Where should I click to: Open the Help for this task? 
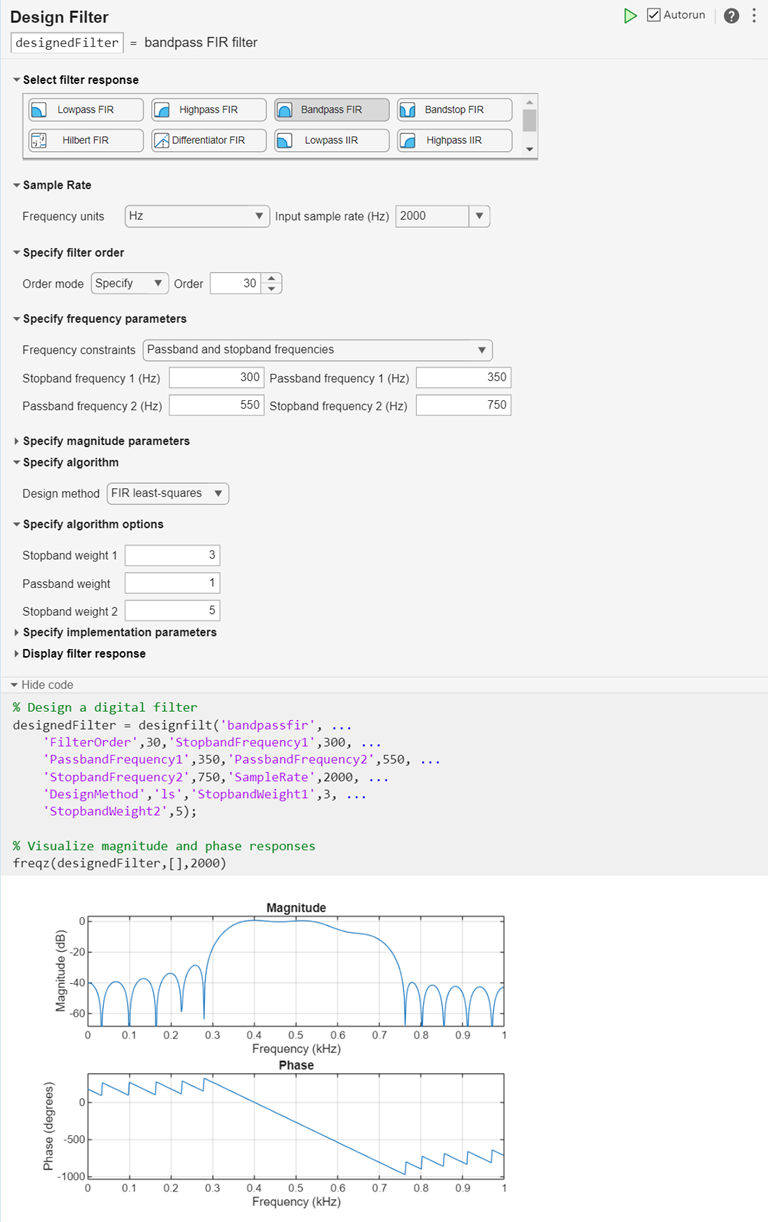[729, 15]
